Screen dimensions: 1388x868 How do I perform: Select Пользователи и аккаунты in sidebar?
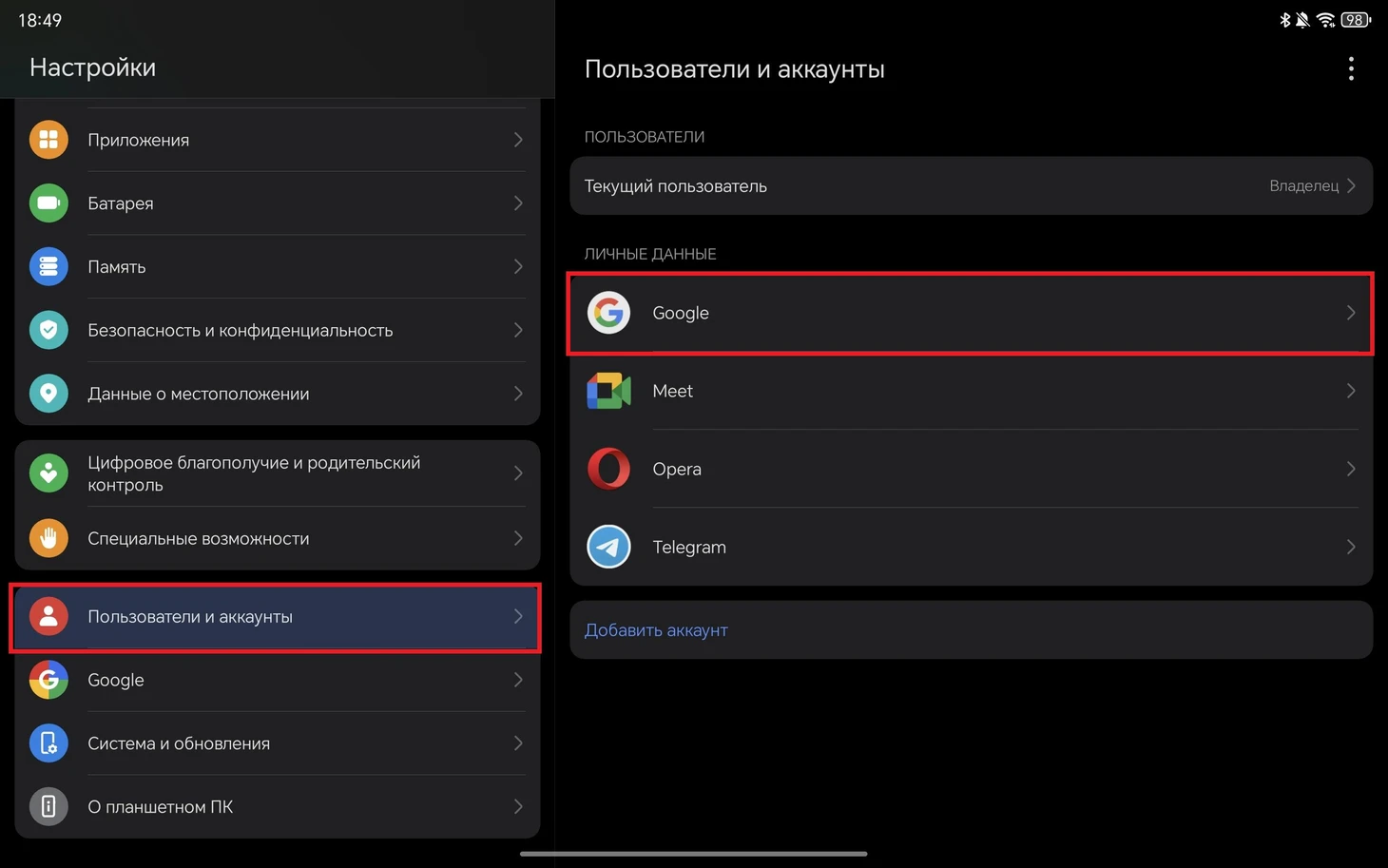(x=276, y=617)
